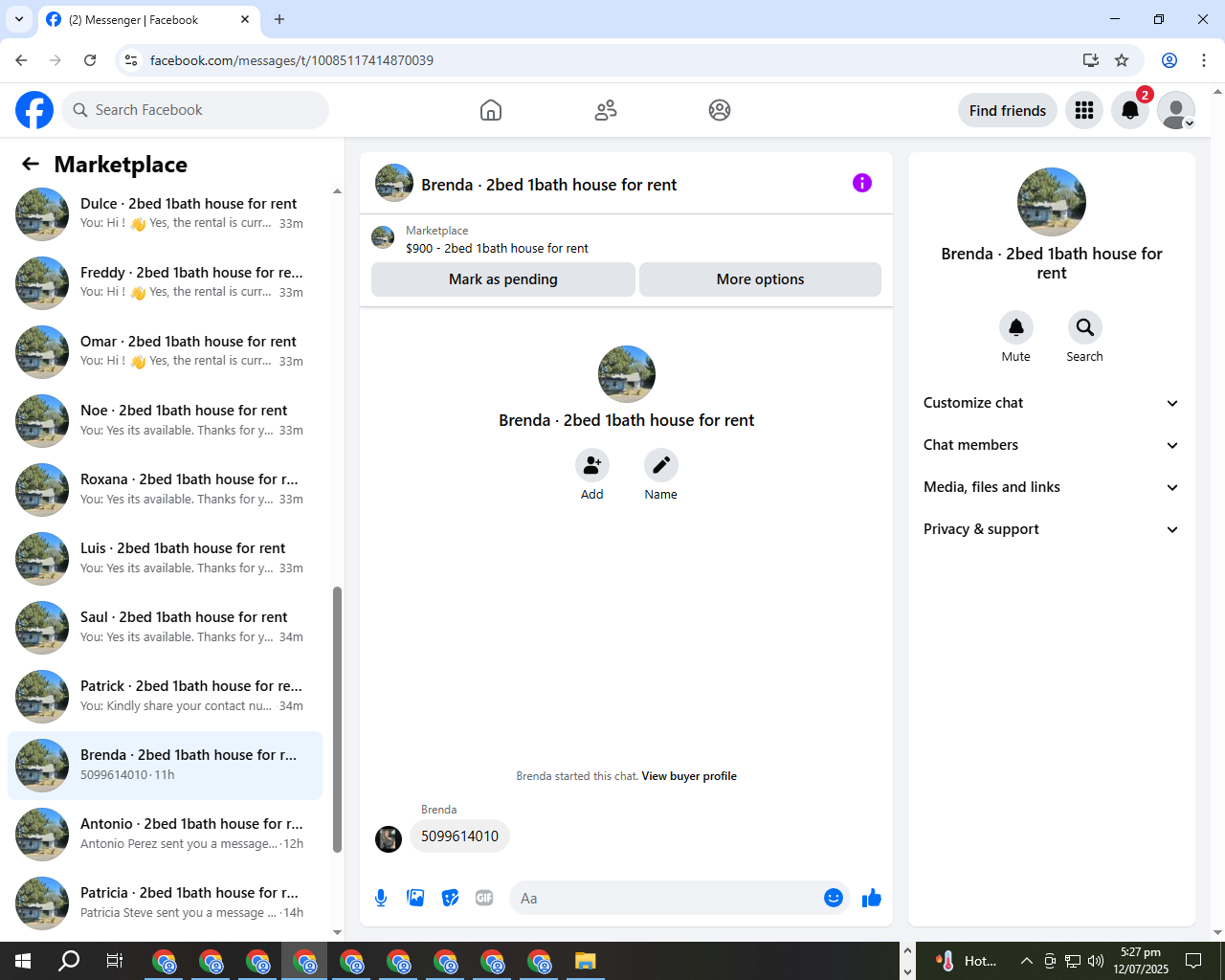Image resolution: width=1225 pixels, height=980 pixels.
Task: Click the browser address bar URL
Action: 292,60
